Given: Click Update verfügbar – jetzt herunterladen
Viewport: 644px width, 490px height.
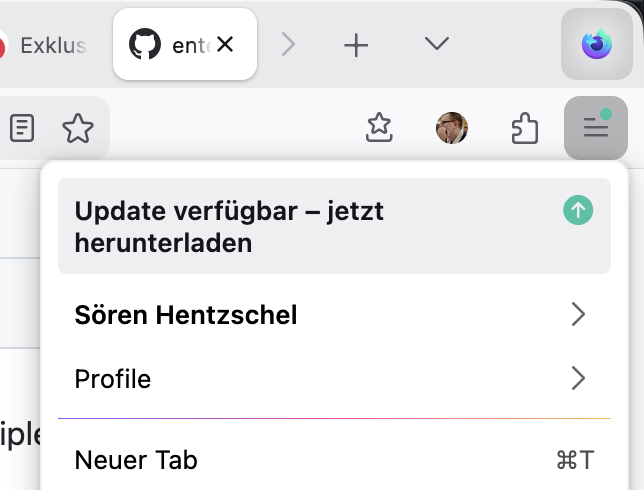Looking at the screenshot, I should pos(230,226).
